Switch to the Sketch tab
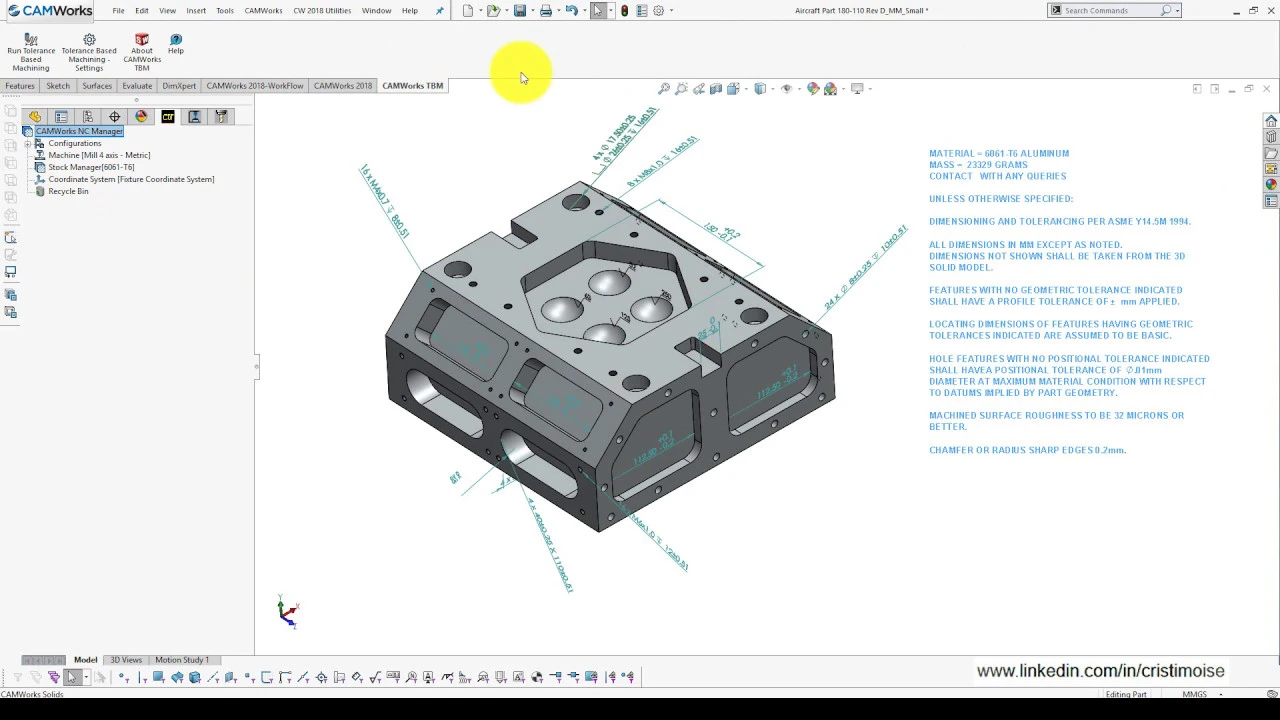 (58, 86)
